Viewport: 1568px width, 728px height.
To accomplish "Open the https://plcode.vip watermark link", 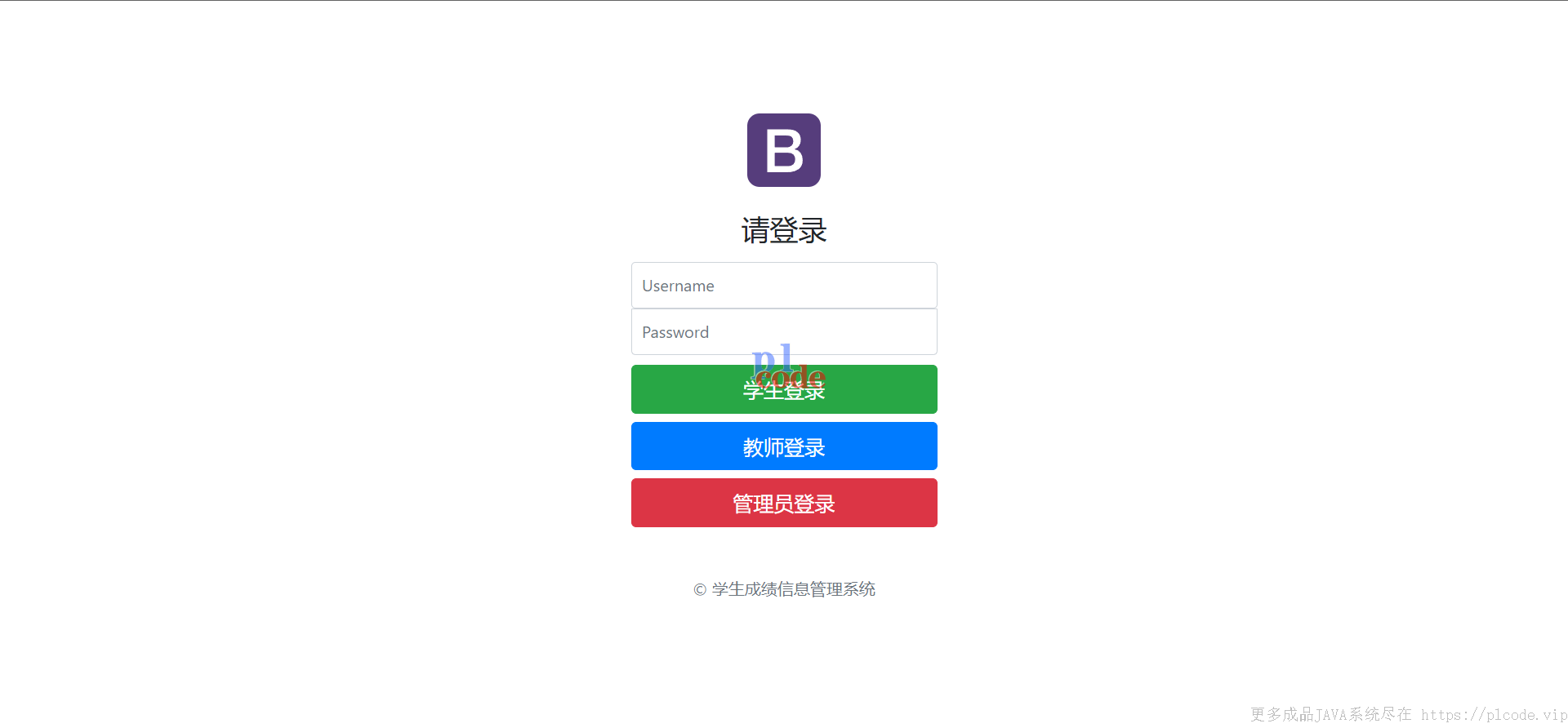I will click(1494, 715).
